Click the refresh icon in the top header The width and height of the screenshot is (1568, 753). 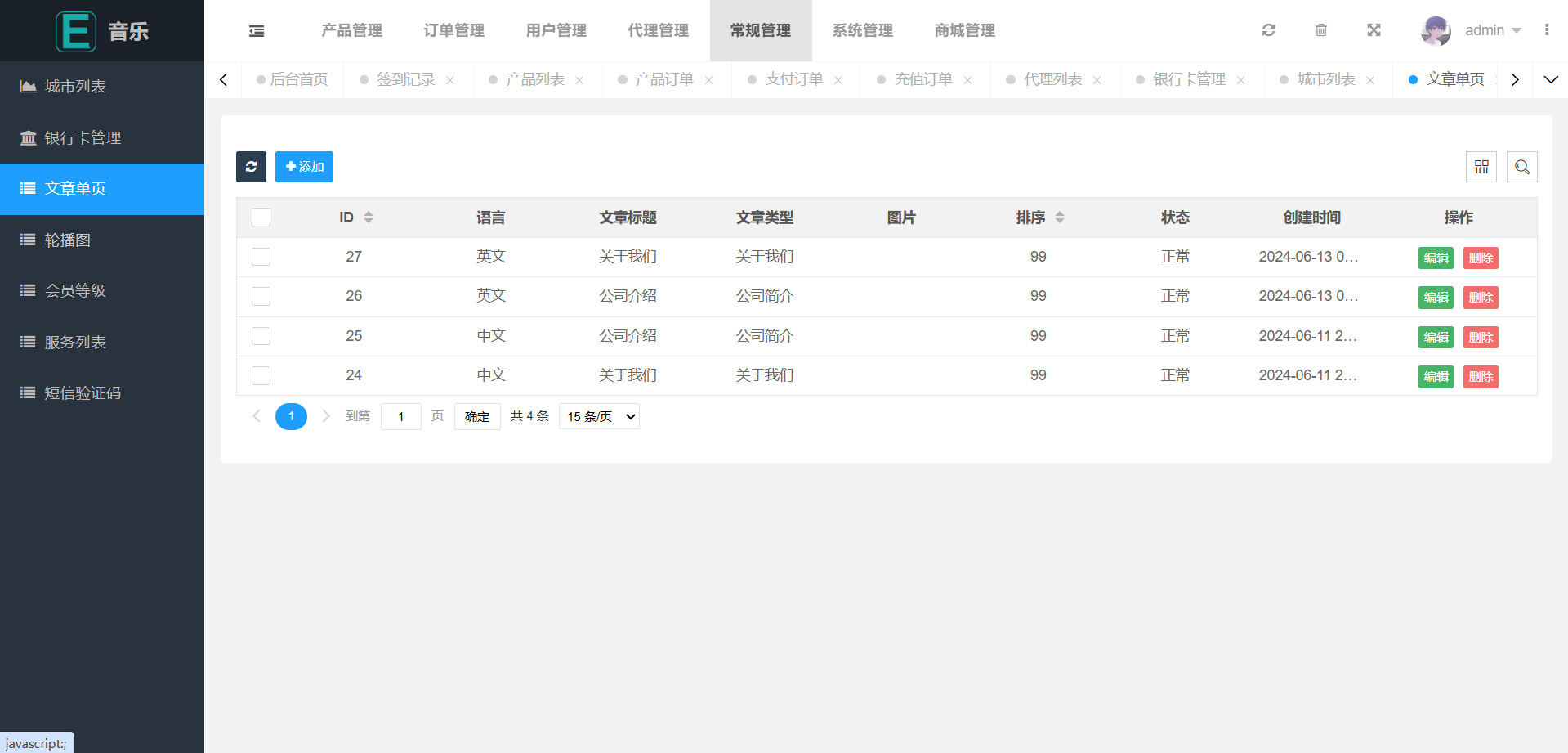(x=1268, y=30)
